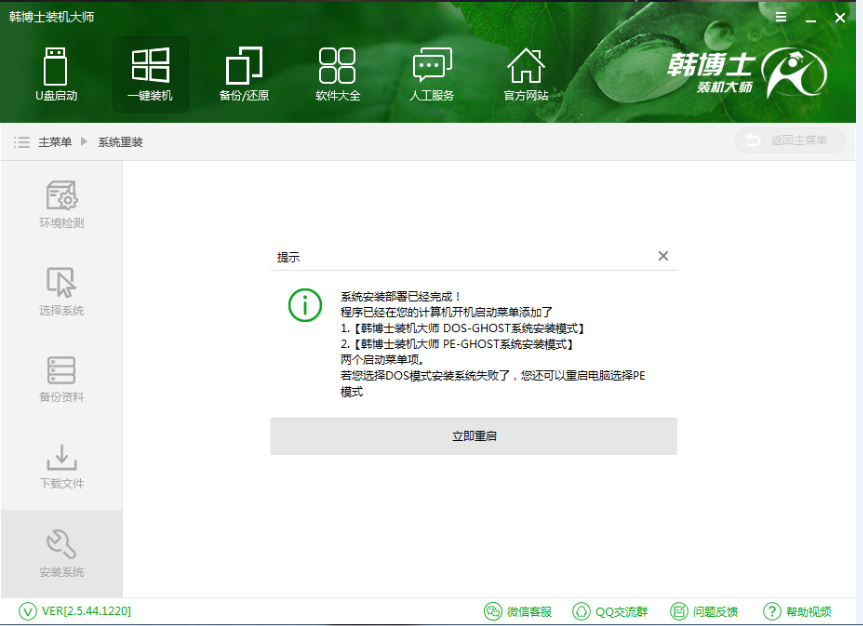
Task: Click version text VER[2.5.44.1220]
Action: point(86,611)
